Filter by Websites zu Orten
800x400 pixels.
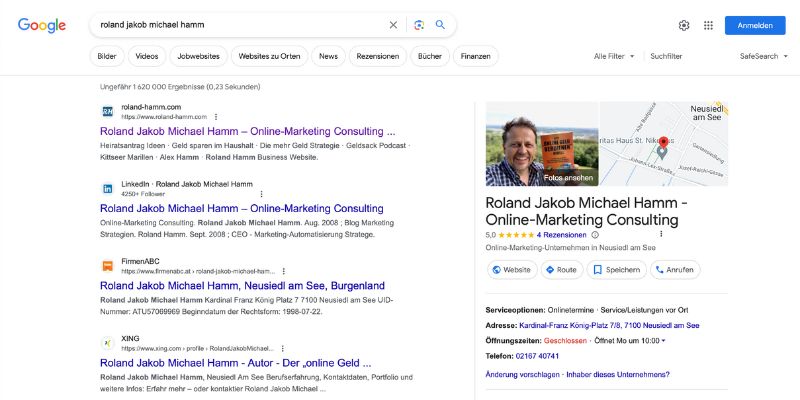click(269, 56)
